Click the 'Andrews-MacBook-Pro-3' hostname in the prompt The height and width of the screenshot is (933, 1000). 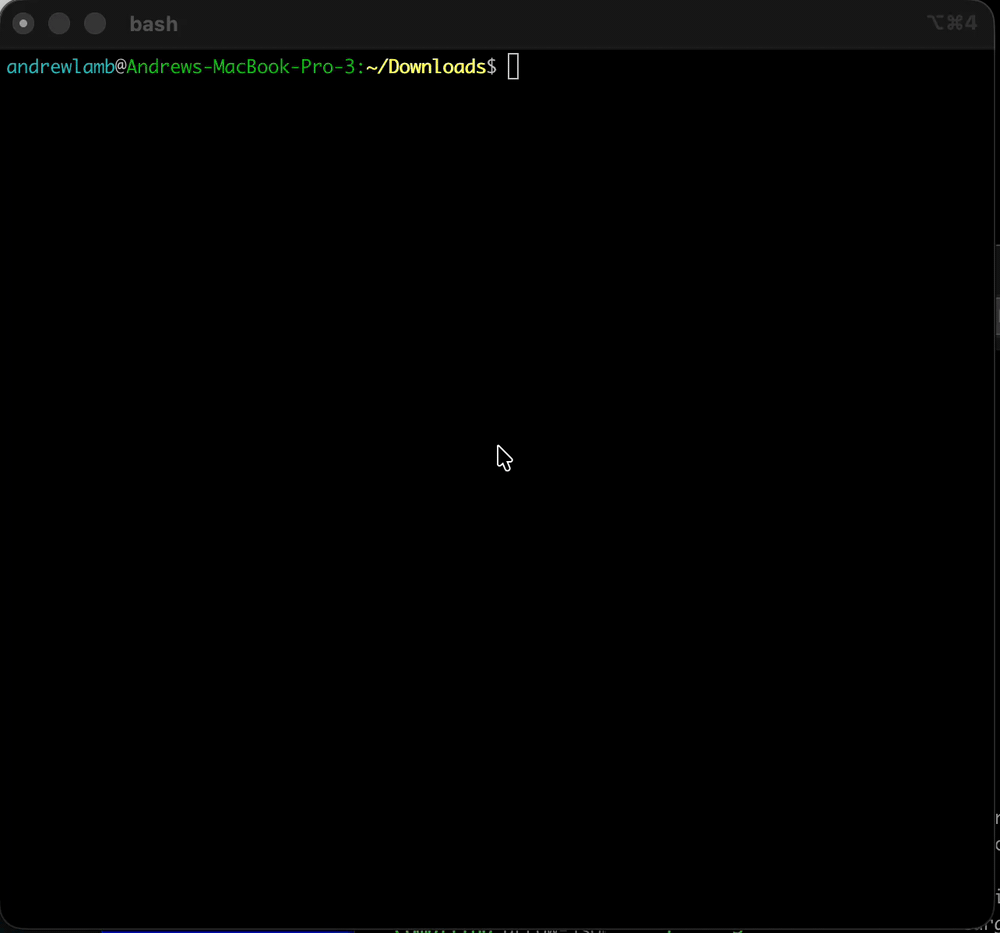(241, 67)
